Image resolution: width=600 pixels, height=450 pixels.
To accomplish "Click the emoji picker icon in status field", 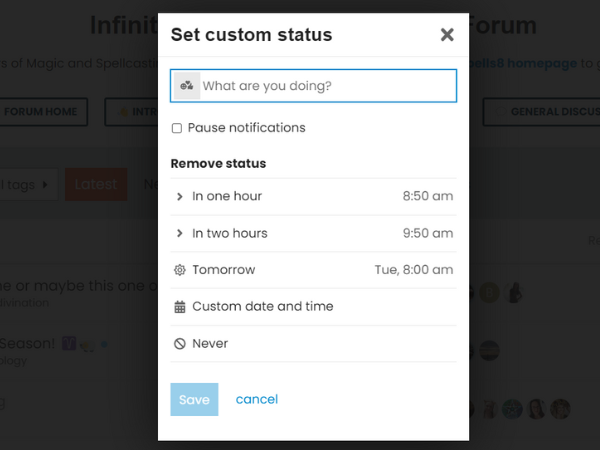I will (187, 86).
